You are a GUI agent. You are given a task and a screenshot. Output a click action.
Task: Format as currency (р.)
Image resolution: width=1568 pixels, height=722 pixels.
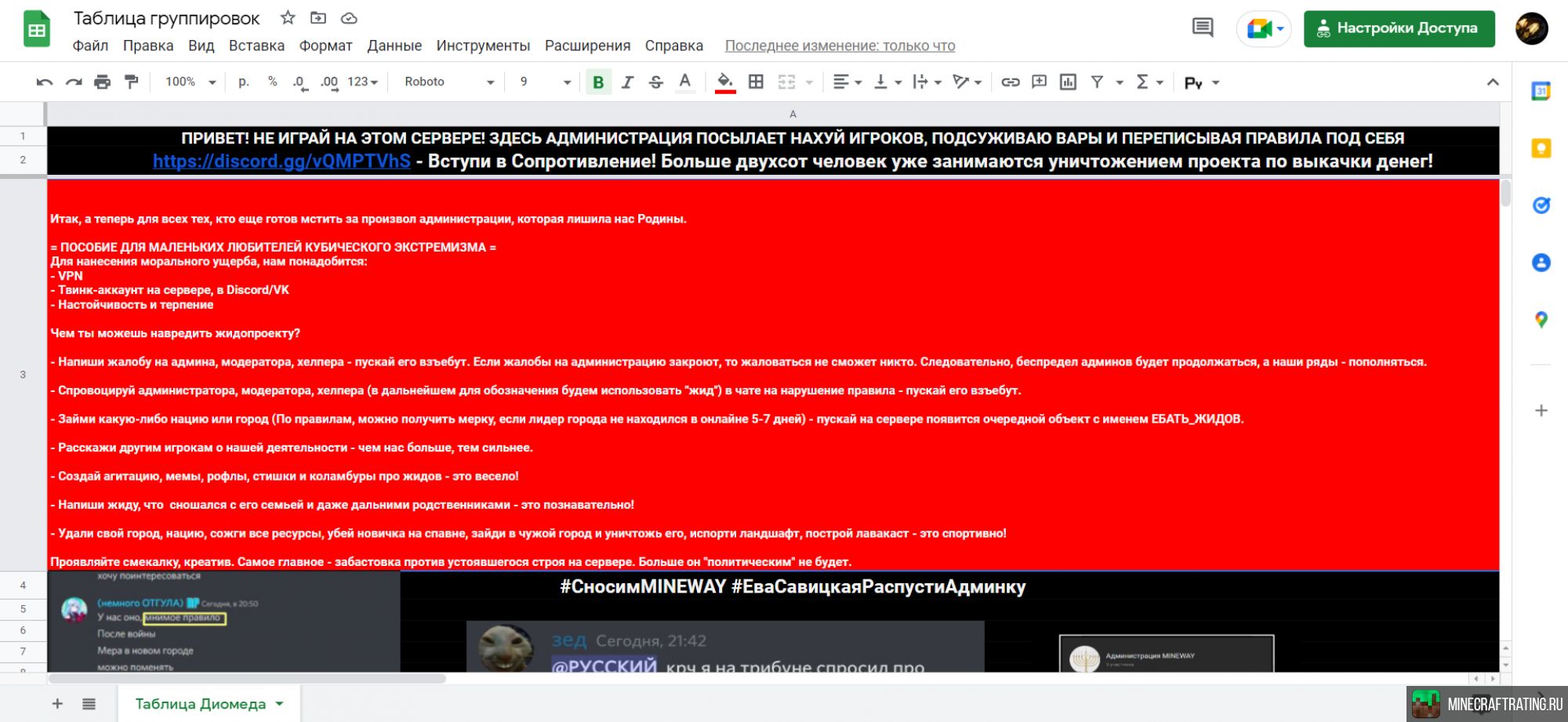click(x=244, y=82)
